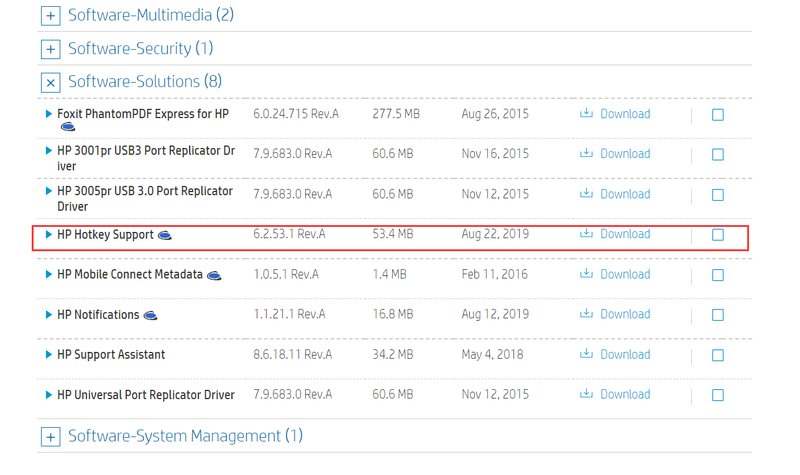
Task: Click the Aug 22, 2019 date
Action: pyautogui.click(x=495, y=234)
